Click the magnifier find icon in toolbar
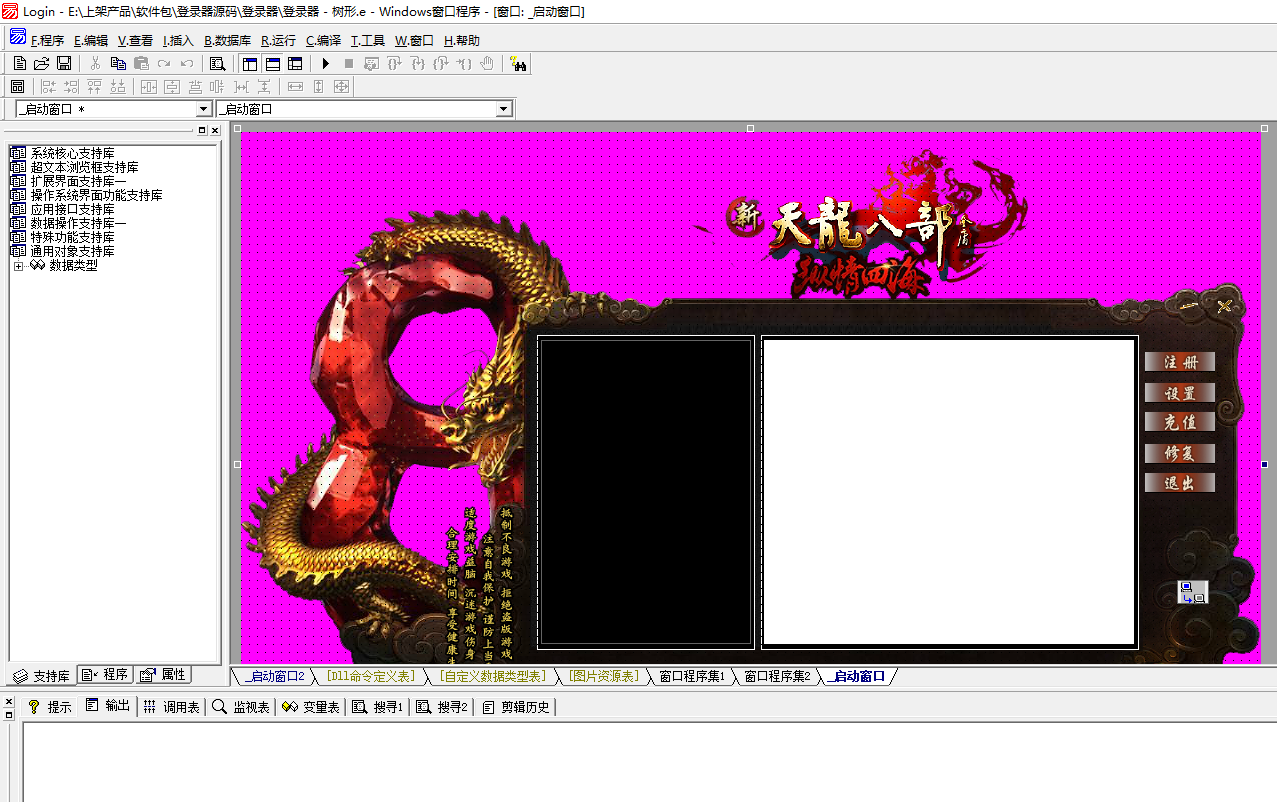The width and height of the screenshot is (1277, 802). pos(217,64)
